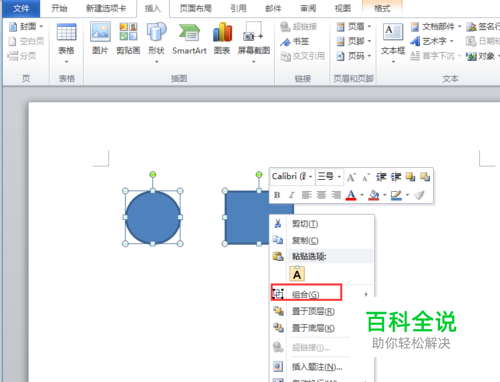Insert a 空白页 blank page
Viewport: 500px width, 382px height.
(x=26, y=41)
